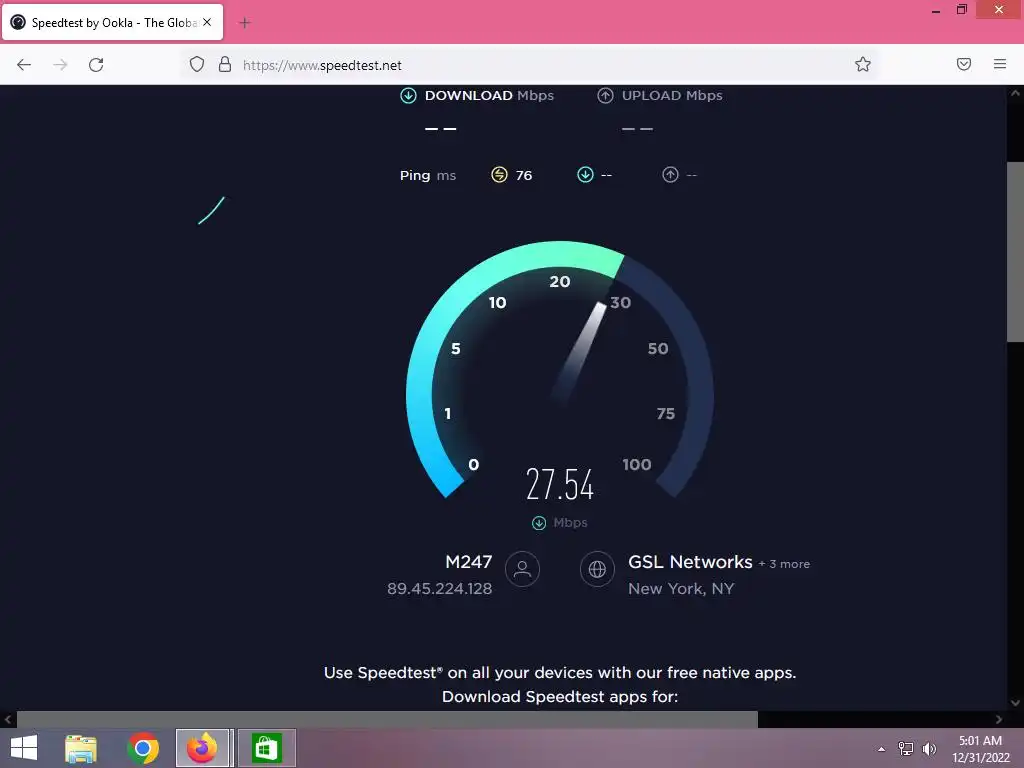Click the horizontal scrollbar left arrow
This screenshot has height=768, width=1024.
click(x=8, y=719)
